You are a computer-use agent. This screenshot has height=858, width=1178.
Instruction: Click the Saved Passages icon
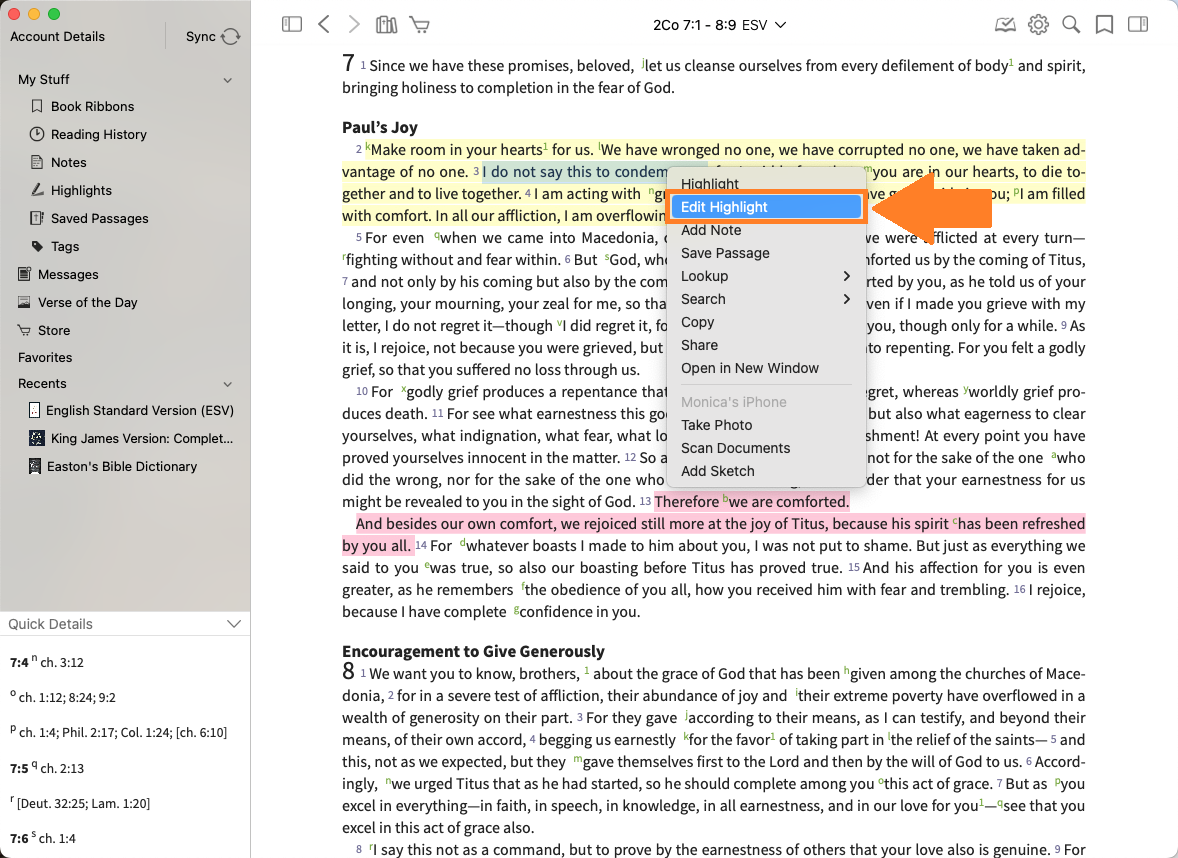pyautogui.click(x=36, y=218)
